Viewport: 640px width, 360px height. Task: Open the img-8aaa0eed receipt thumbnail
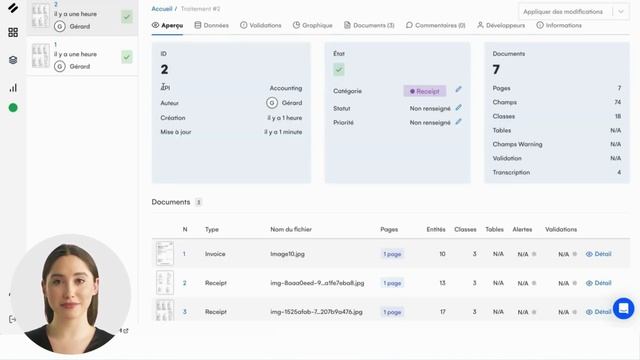[165, 282]
